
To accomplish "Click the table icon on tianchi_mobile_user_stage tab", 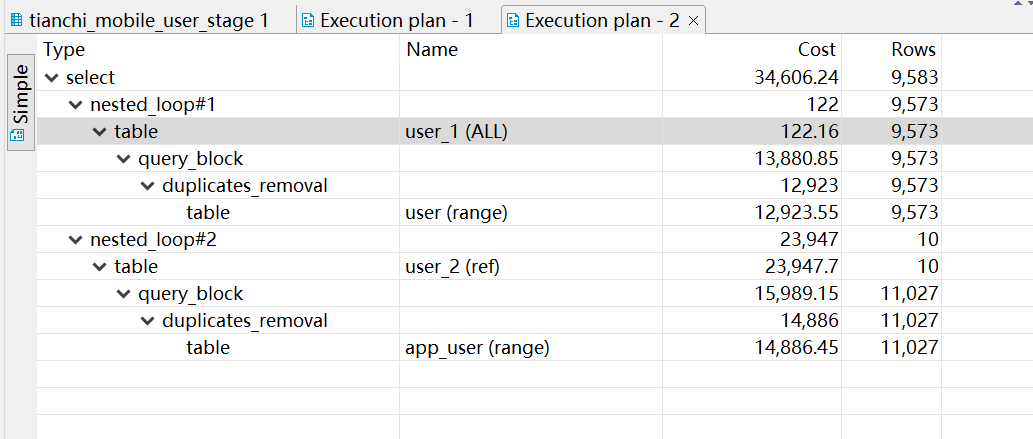I will pyautogui.click(x=16, y=20).
